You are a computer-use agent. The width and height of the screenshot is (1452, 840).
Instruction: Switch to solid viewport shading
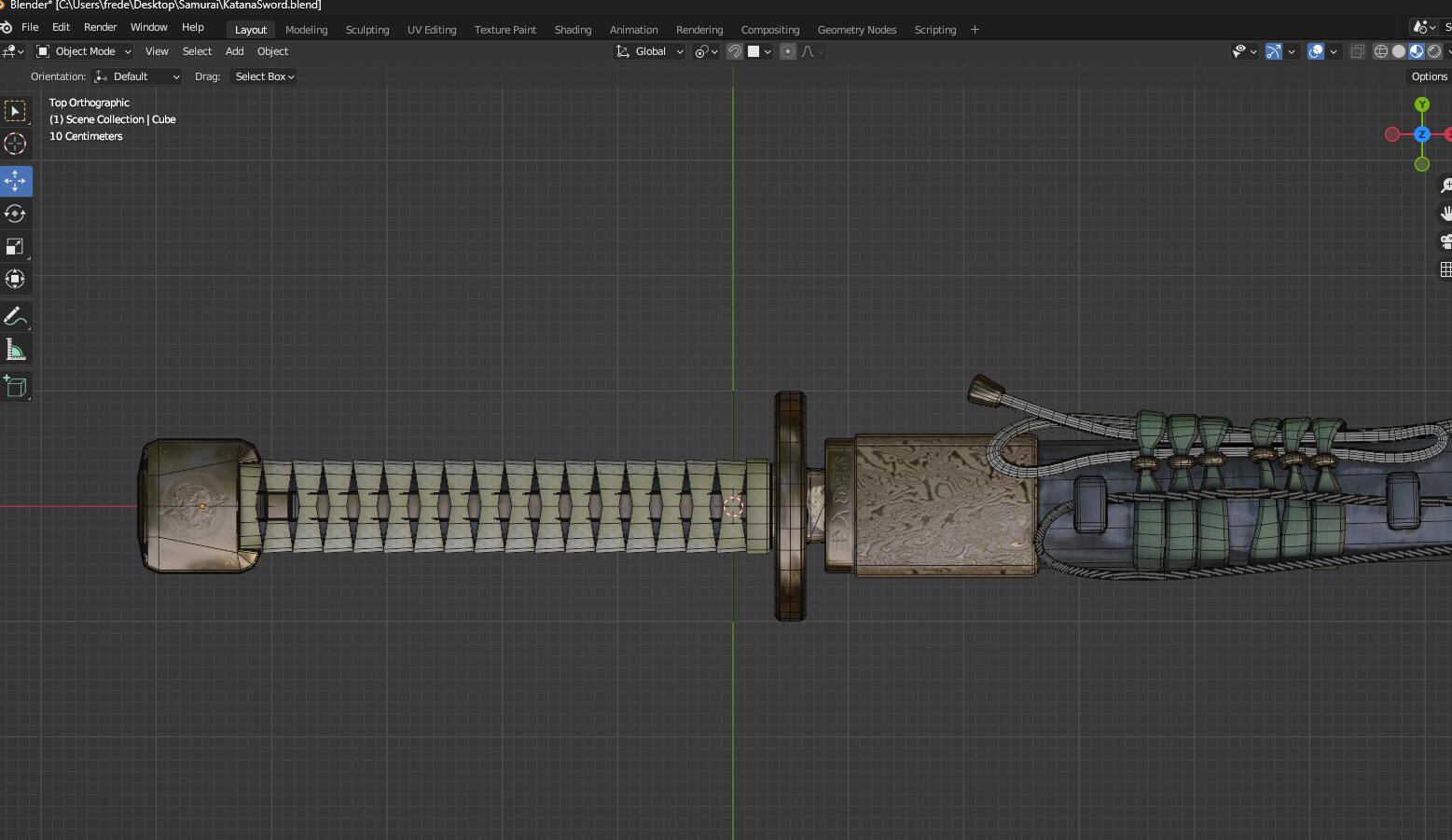[x=1399, y=51]
